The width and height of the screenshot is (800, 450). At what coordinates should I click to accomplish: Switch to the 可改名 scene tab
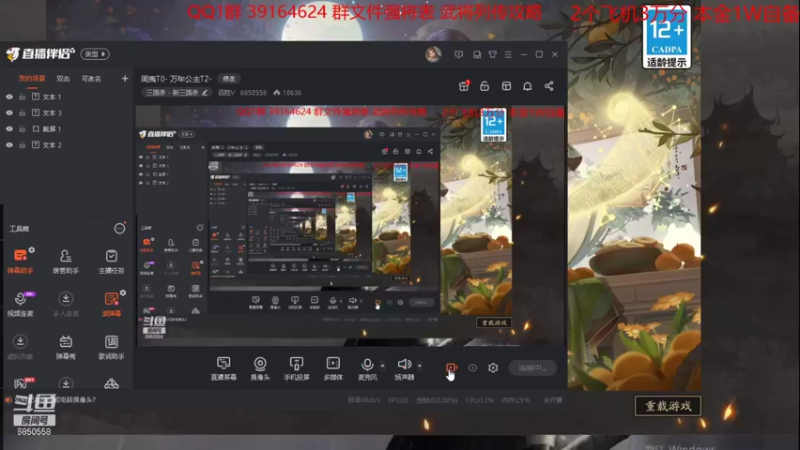click(x=91, y=78)
